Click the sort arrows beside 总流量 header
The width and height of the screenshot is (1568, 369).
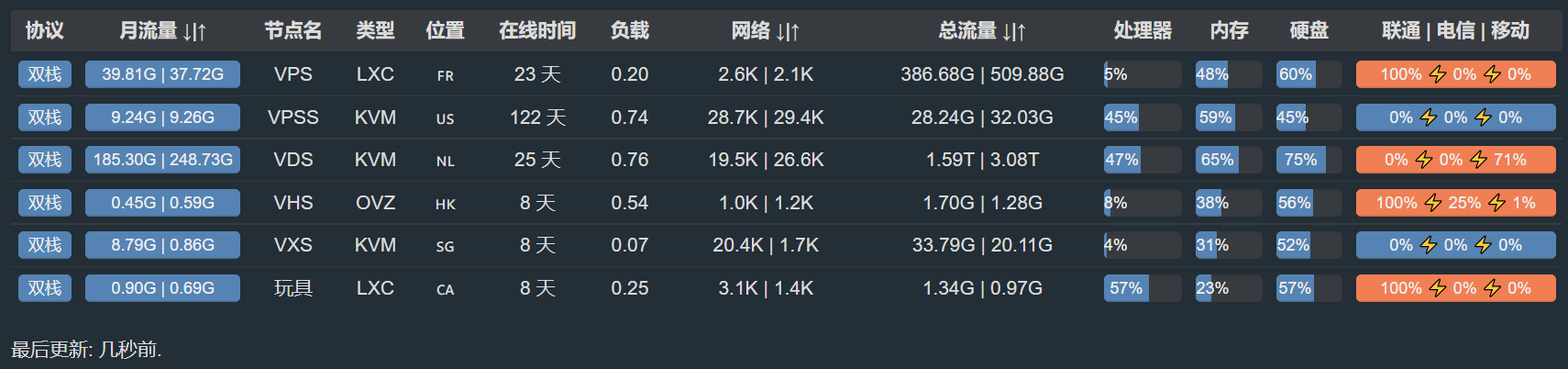point(1014,32)
